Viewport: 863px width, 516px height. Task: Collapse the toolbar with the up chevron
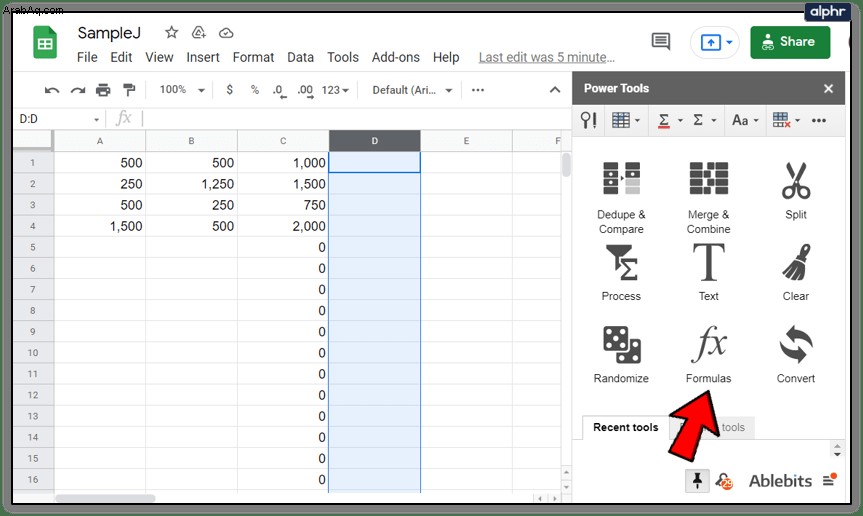click(555, 90)
